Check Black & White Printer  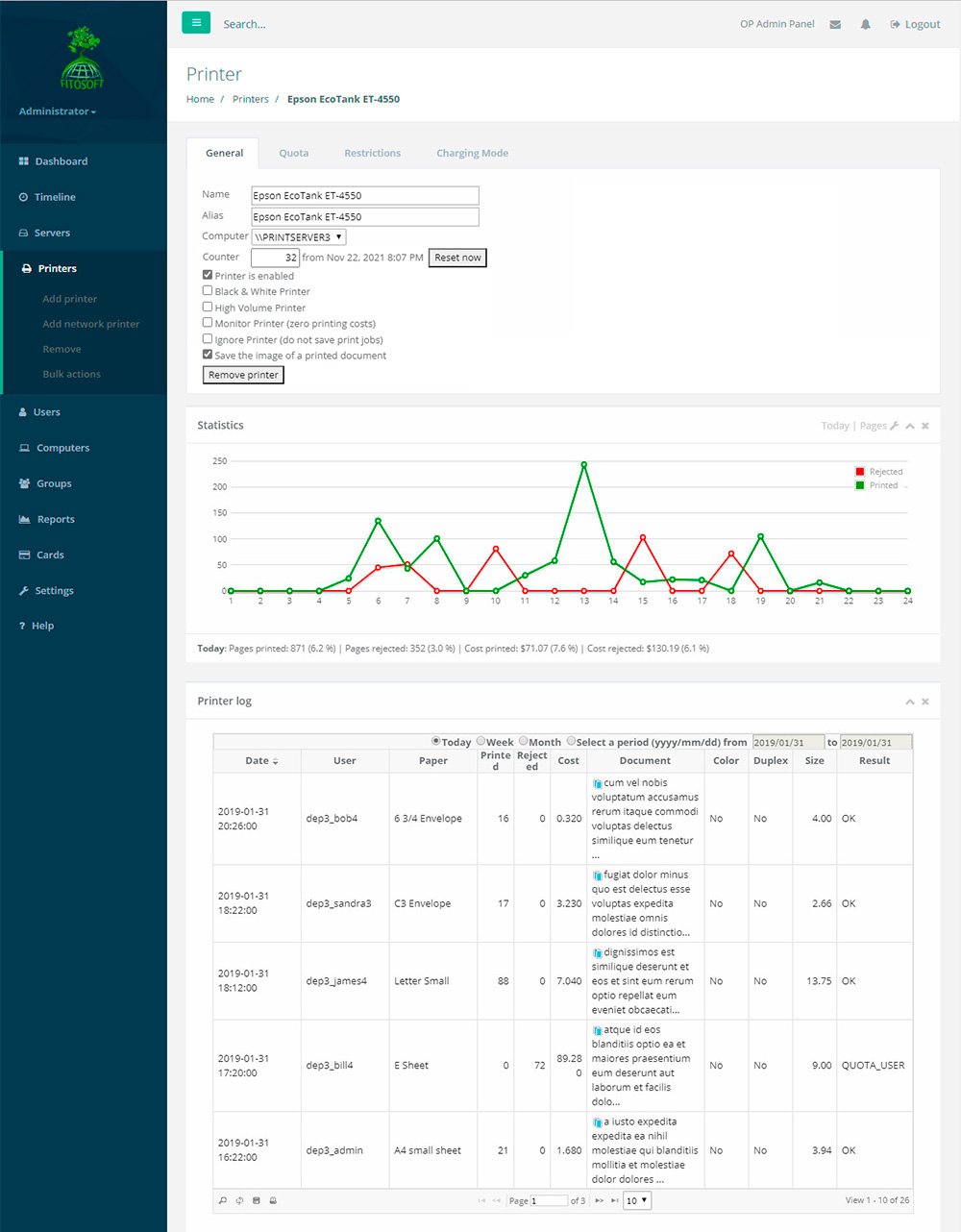pyautogui.click(x=208, y=290)
